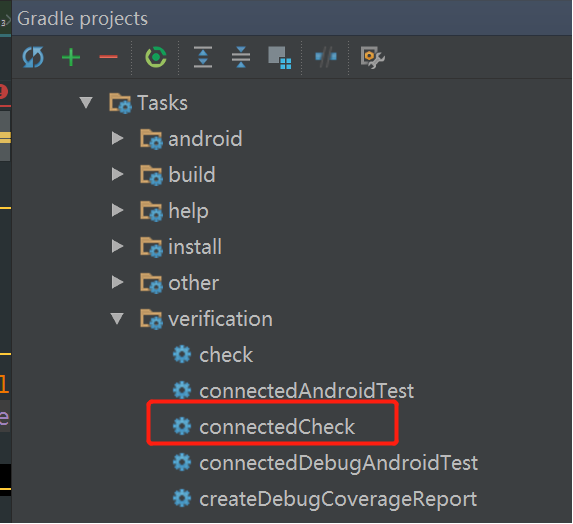Execute Gradle task via green circle icon
Viewport: 573px width, 524px height.
[x=156, y=57]
